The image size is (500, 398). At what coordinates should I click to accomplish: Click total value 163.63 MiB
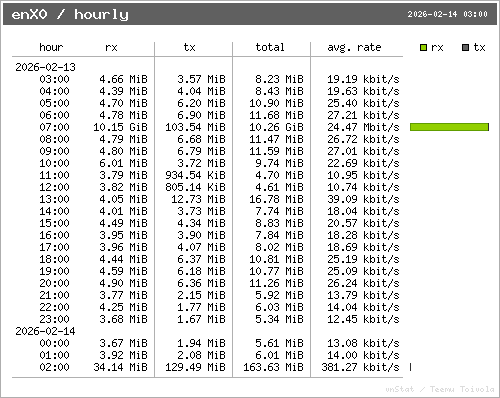[x=273, y=367]
